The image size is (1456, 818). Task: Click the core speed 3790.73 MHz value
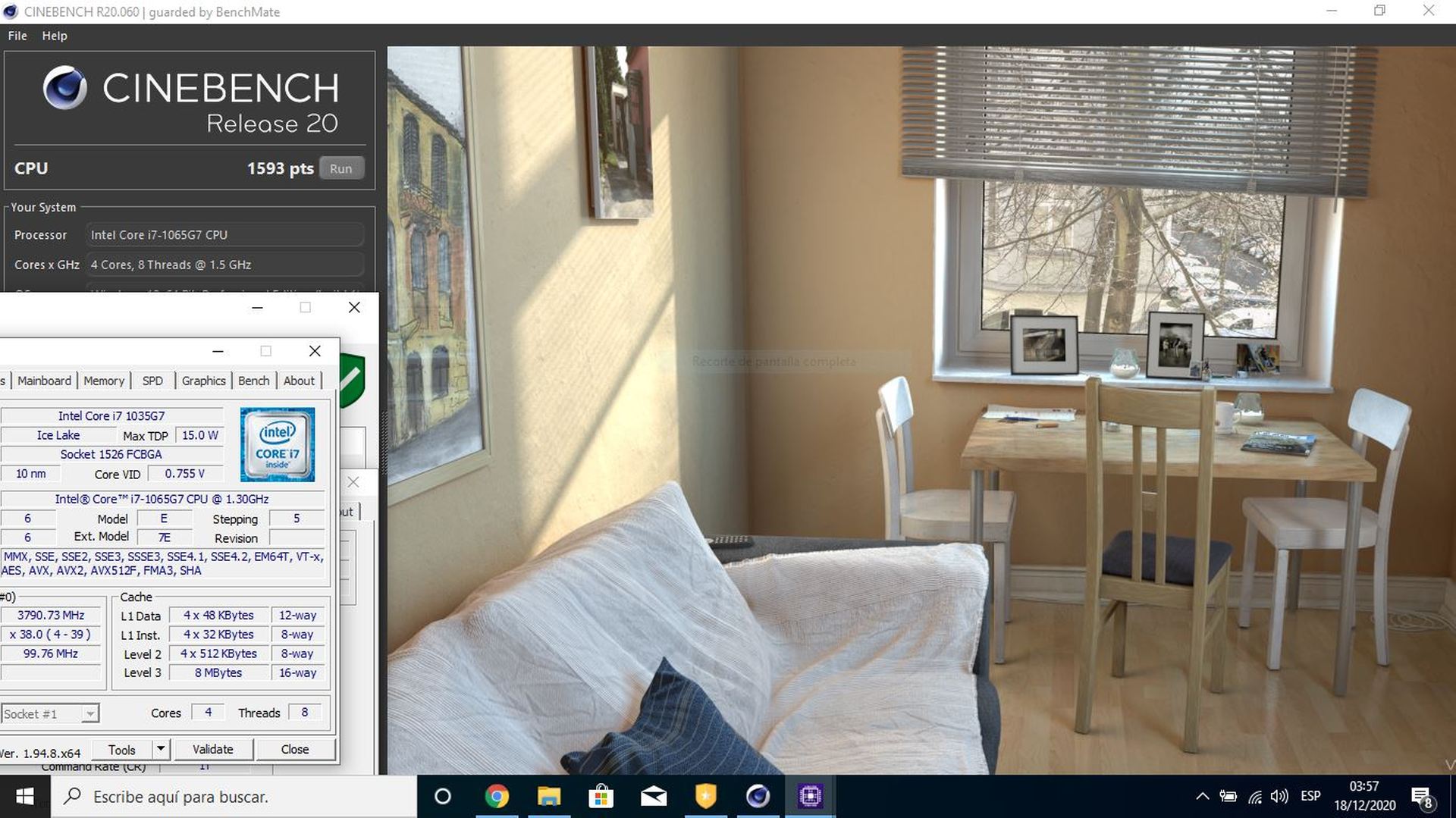51,616
